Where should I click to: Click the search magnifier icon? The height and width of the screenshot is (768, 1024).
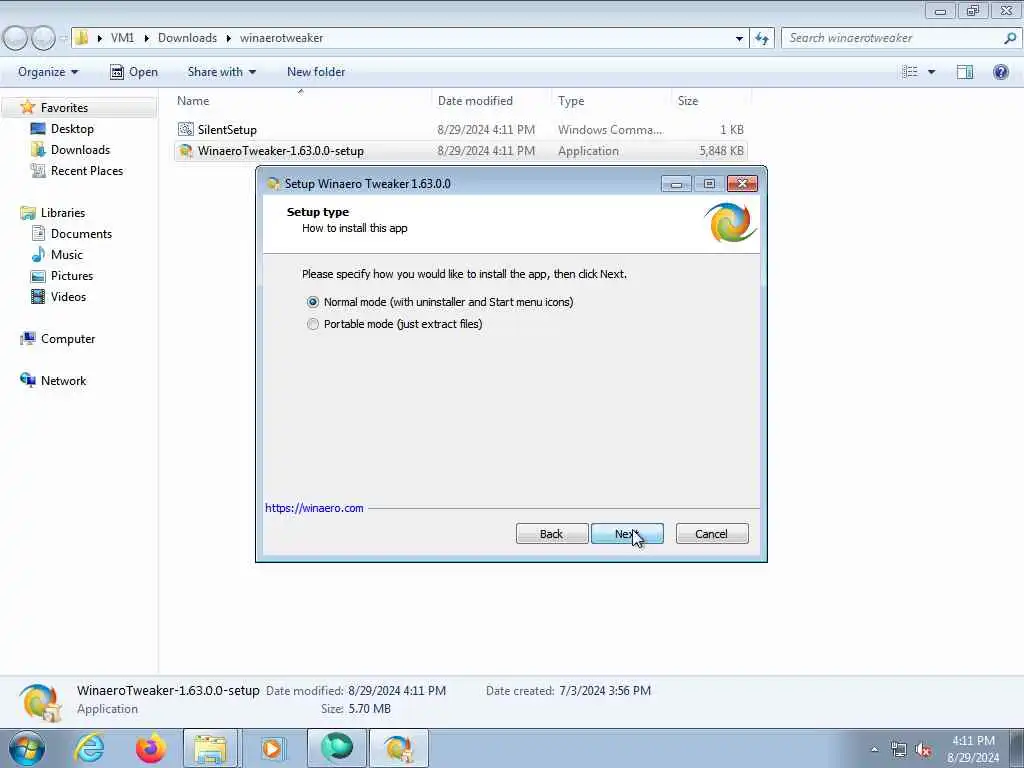point(1010,38)
